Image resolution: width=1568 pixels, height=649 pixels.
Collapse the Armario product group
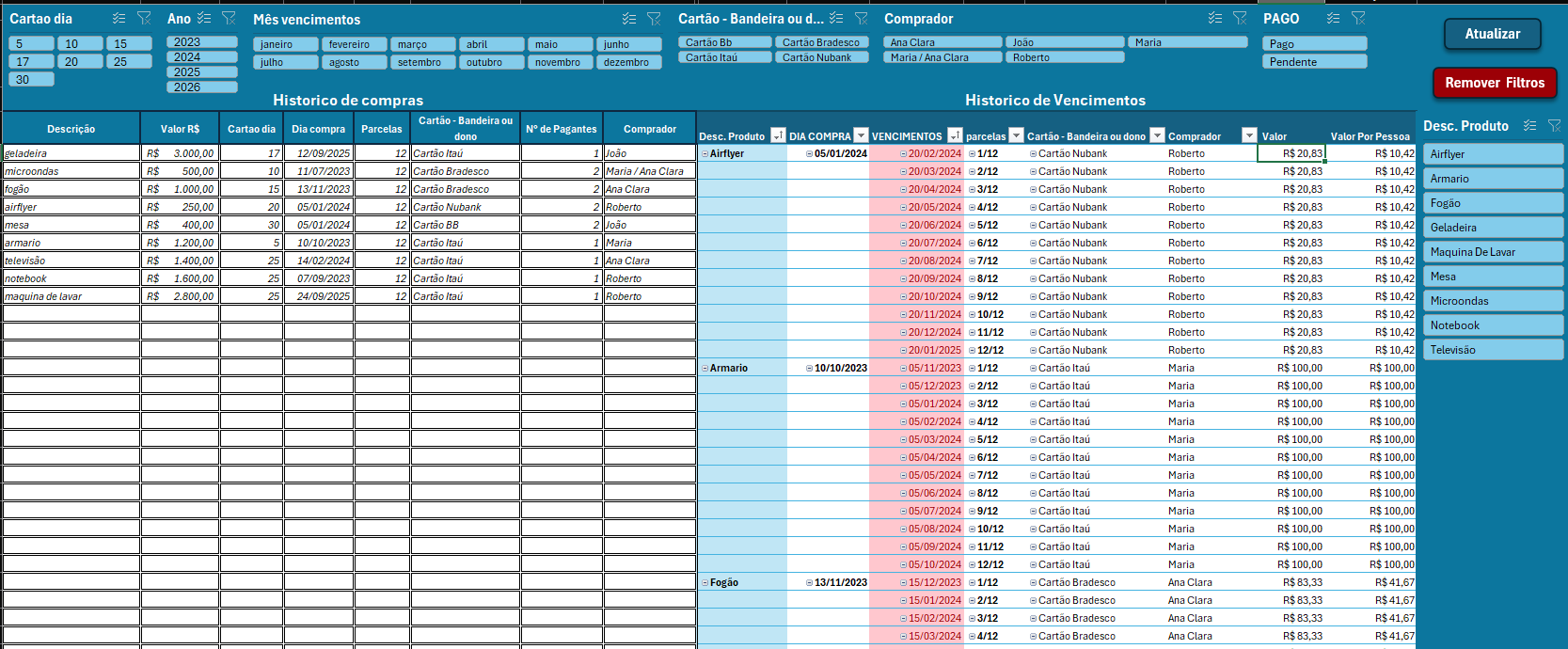(705, 369)
